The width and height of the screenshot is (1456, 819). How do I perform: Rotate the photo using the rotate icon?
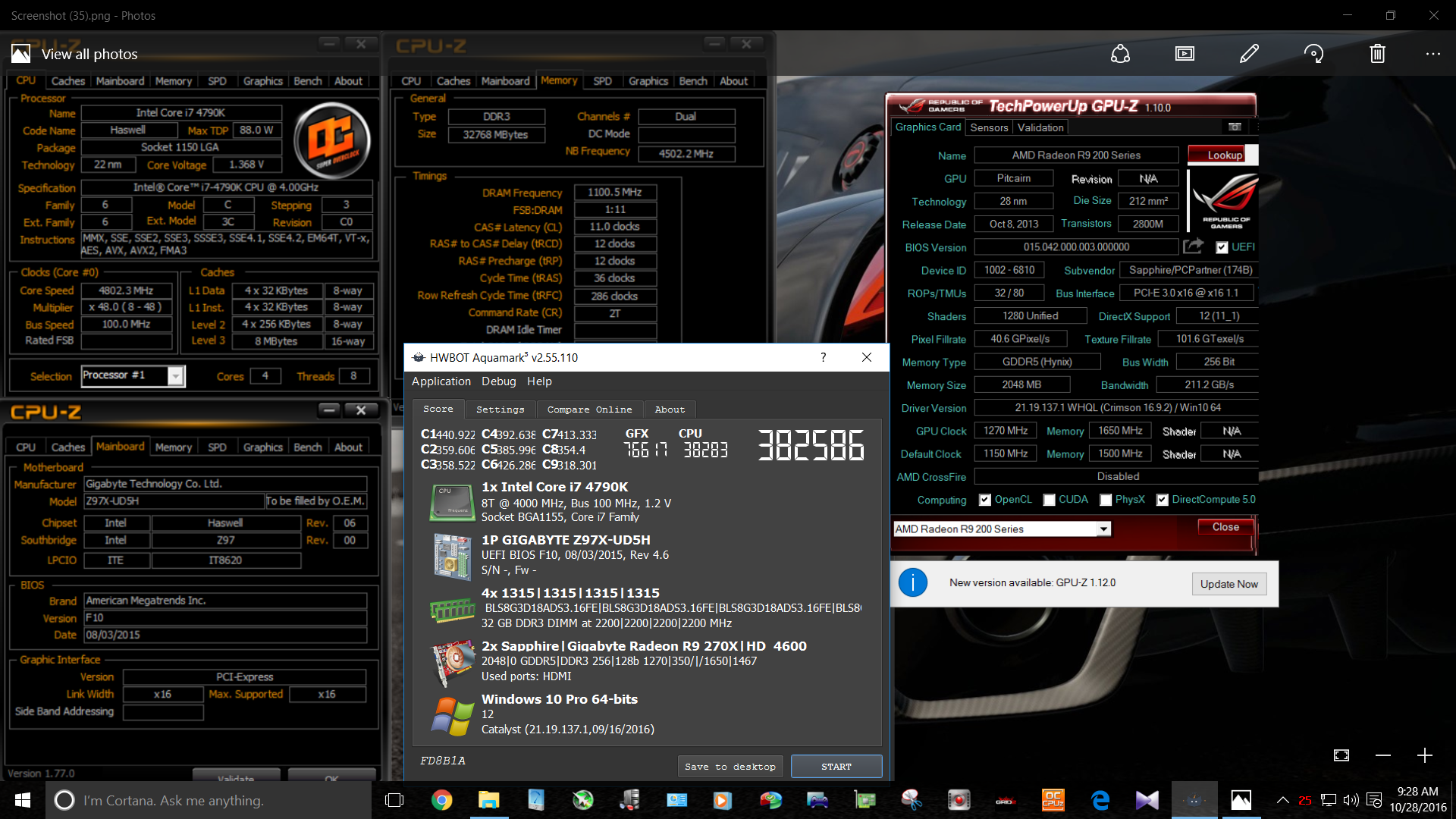pyautogui.click(x=1313, y=54)
